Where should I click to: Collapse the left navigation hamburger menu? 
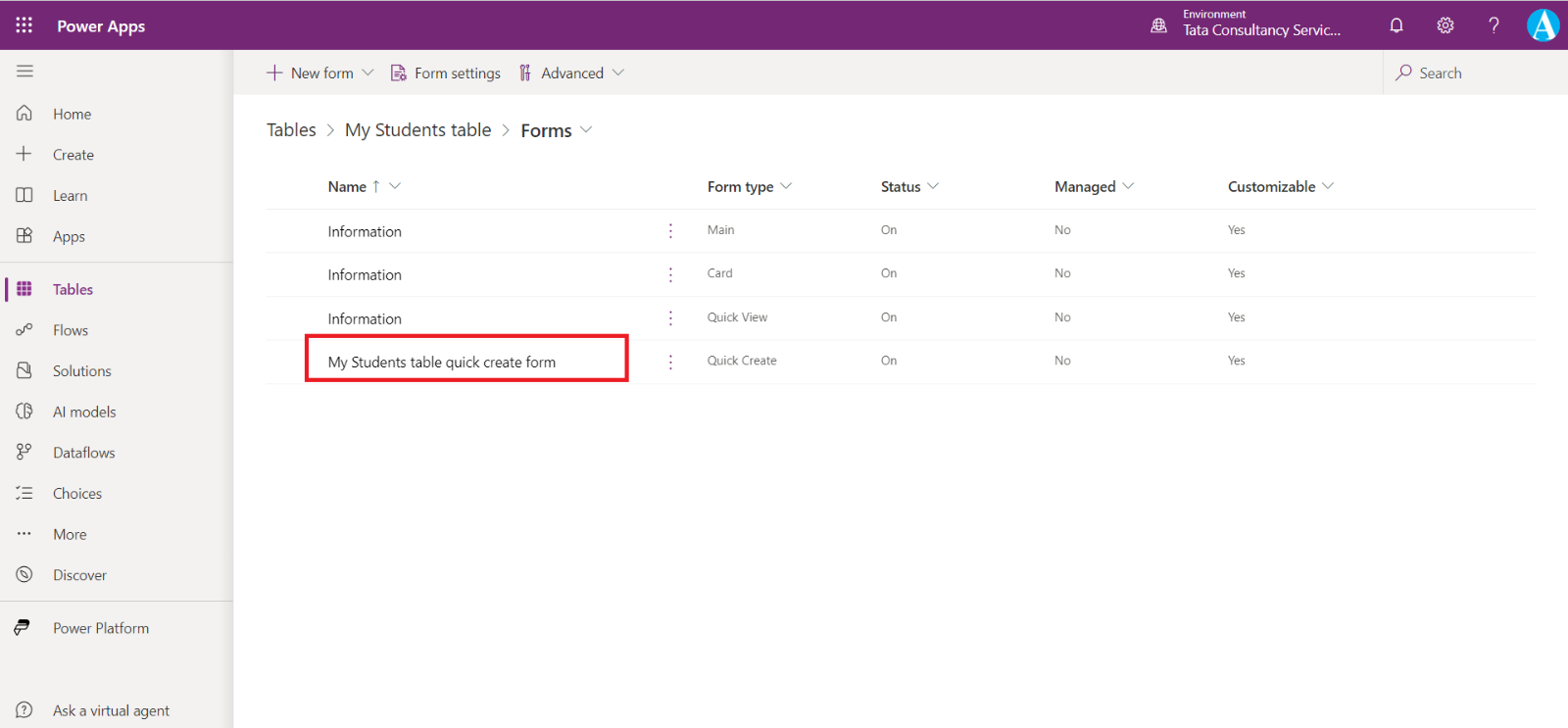(24, 72)
